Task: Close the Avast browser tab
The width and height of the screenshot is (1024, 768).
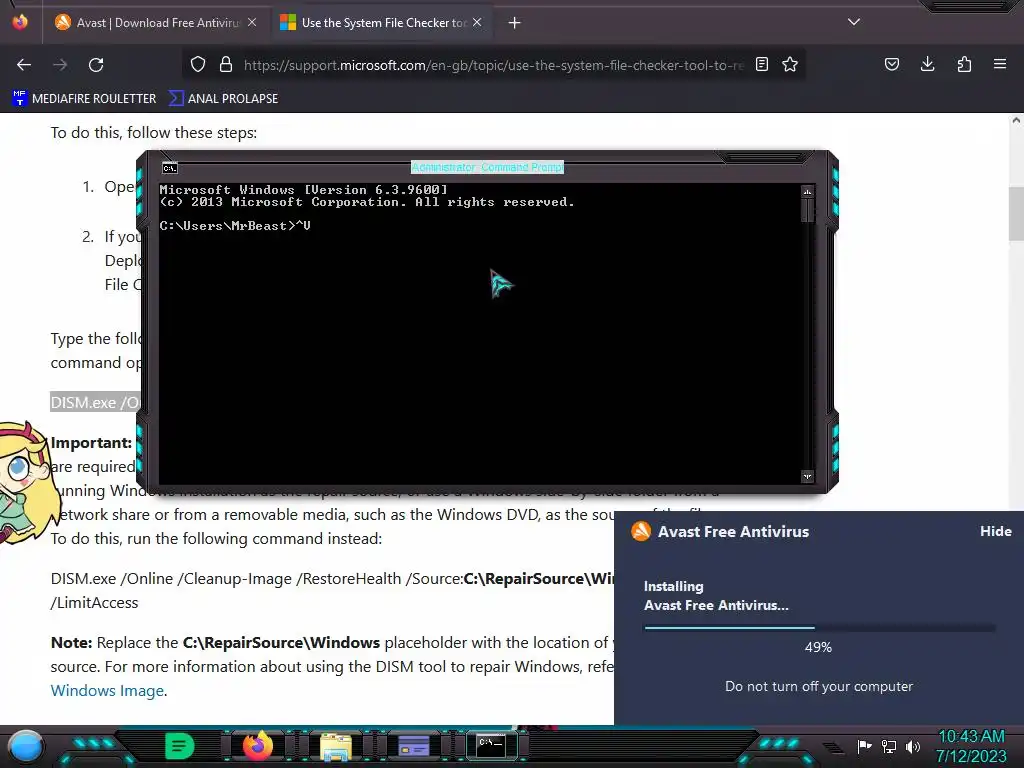Action: coord(252,22)
